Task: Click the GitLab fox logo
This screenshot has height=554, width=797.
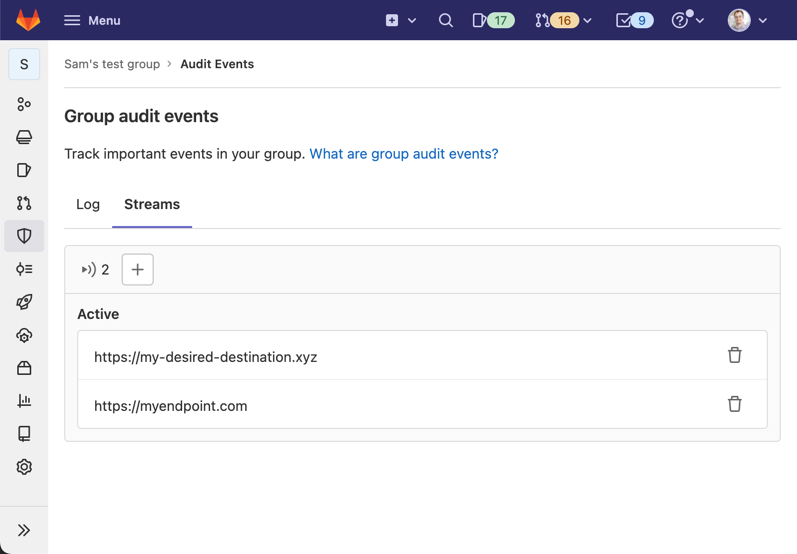Action: [28, 20]
